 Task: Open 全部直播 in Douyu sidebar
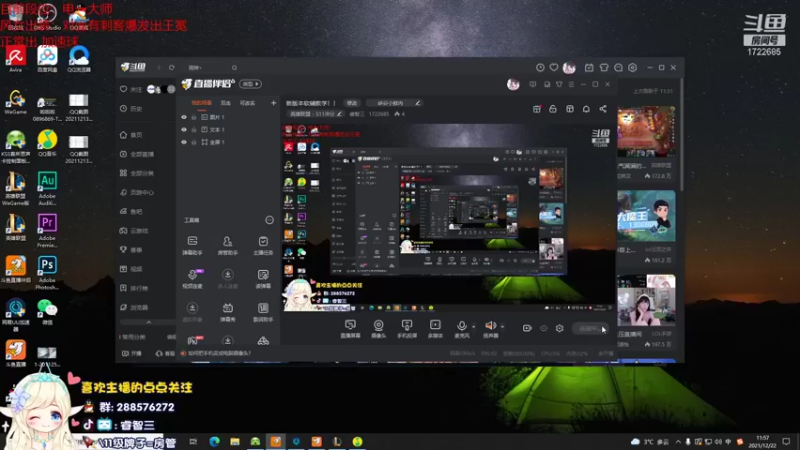pos(137,154)
